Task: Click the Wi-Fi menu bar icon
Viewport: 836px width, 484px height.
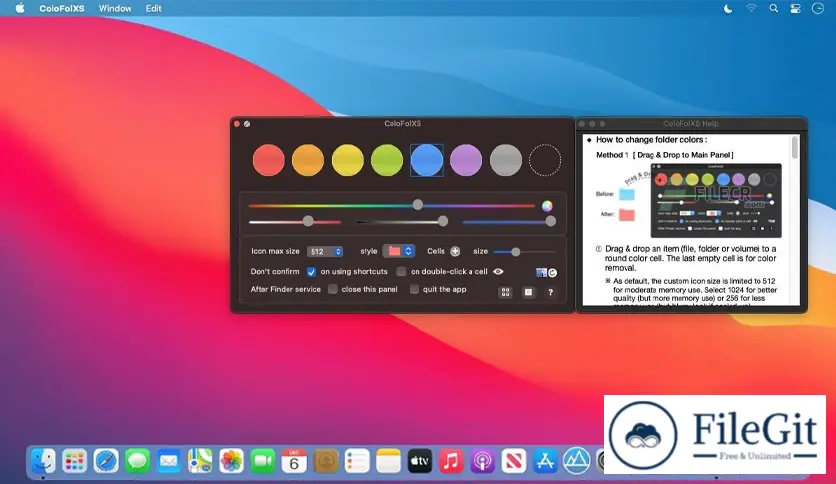Action: click(751, 8)
